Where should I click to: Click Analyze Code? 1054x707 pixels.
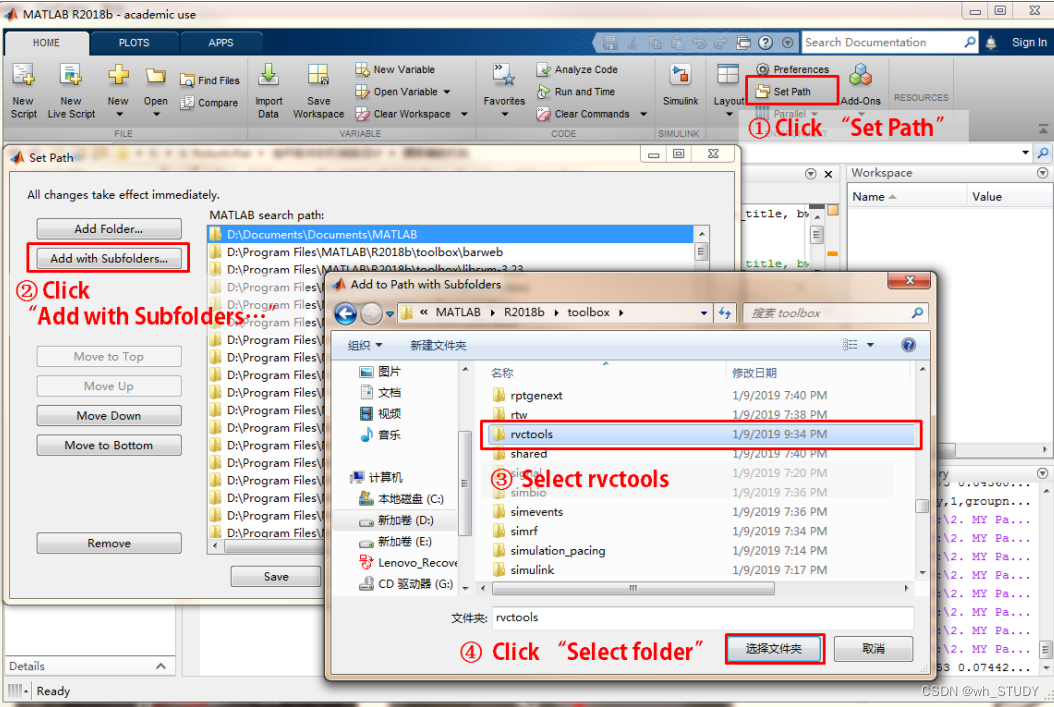click(577, 69)
